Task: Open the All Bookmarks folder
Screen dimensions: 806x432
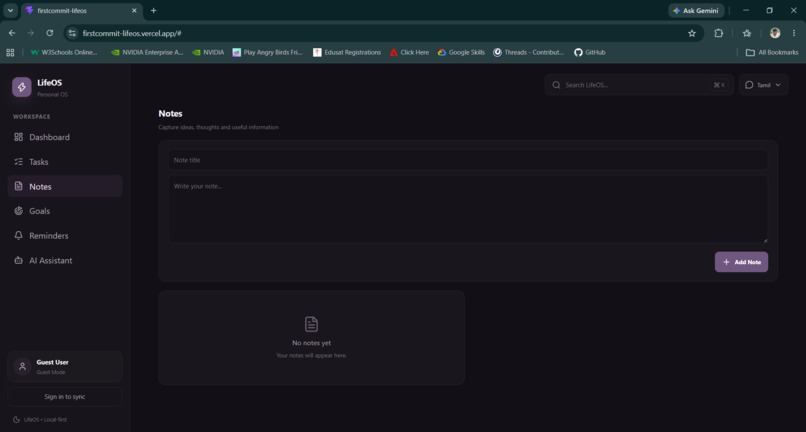Action: point(772,52)
